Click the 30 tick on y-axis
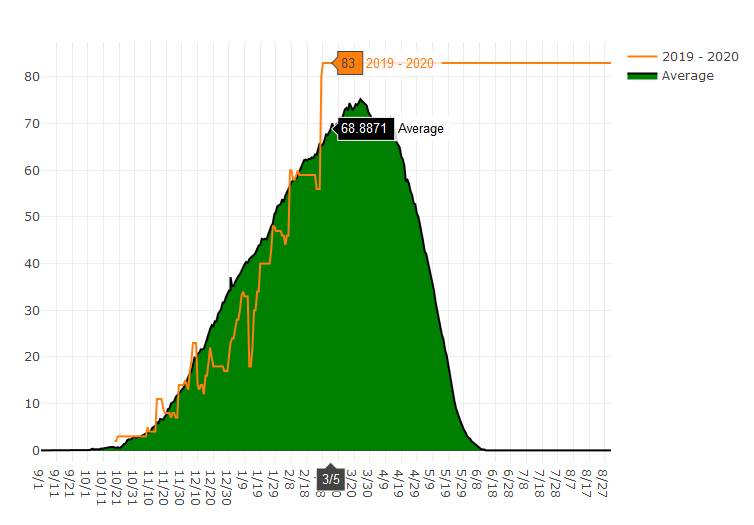 coord(32,310)
